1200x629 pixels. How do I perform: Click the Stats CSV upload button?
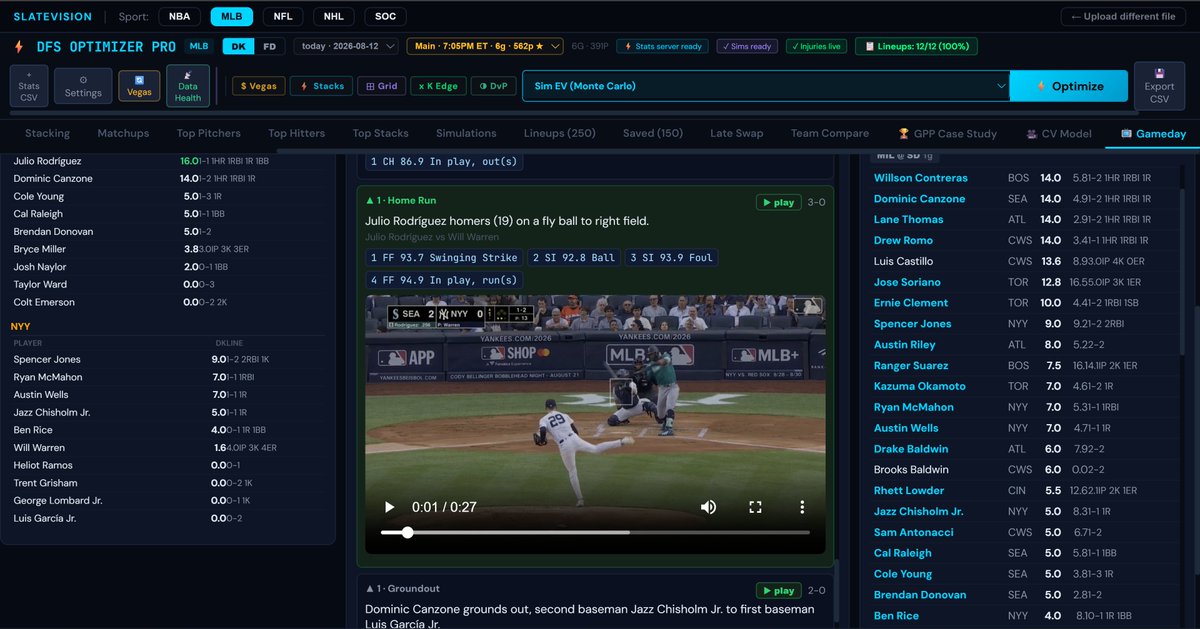point(29,86)
